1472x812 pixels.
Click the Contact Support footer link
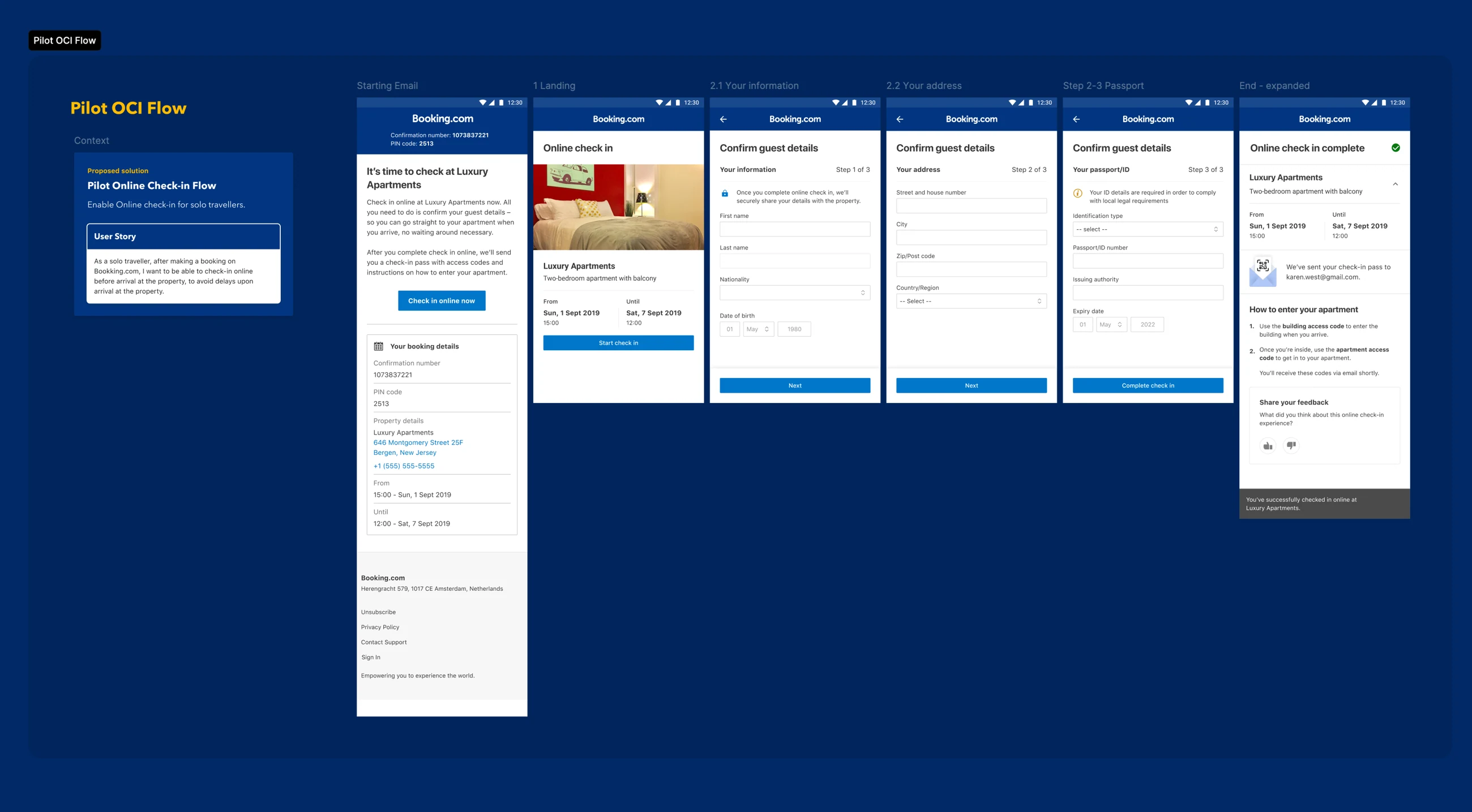pos(383,642)
